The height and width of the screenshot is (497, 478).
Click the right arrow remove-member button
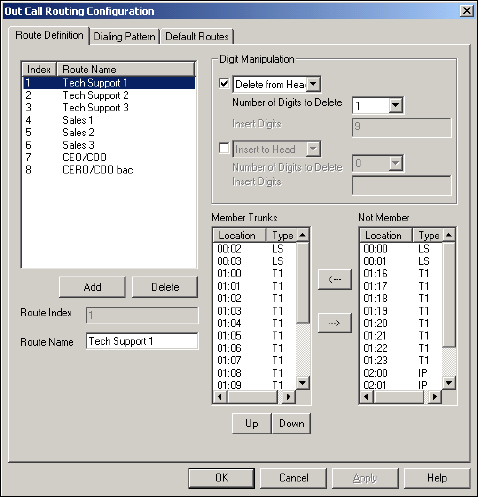(x=335, y=323)
